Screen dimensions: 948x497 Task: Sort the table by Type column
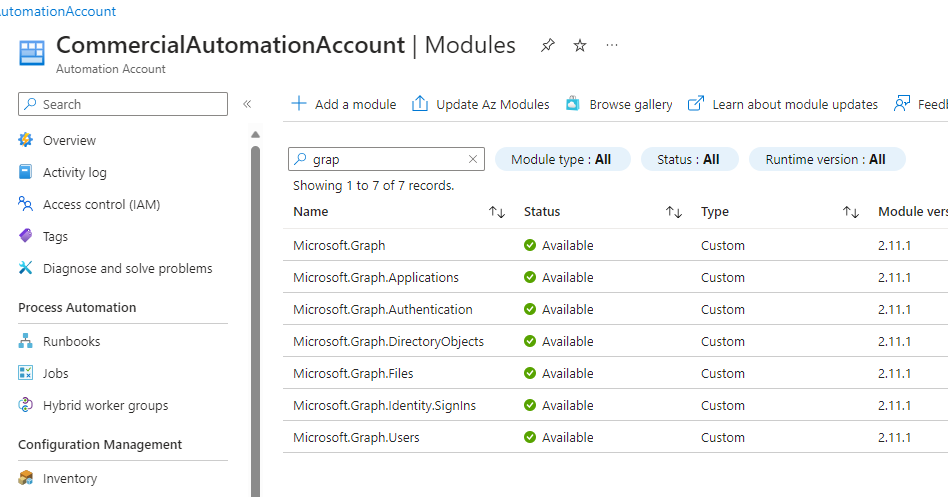[x=851, y=212]
